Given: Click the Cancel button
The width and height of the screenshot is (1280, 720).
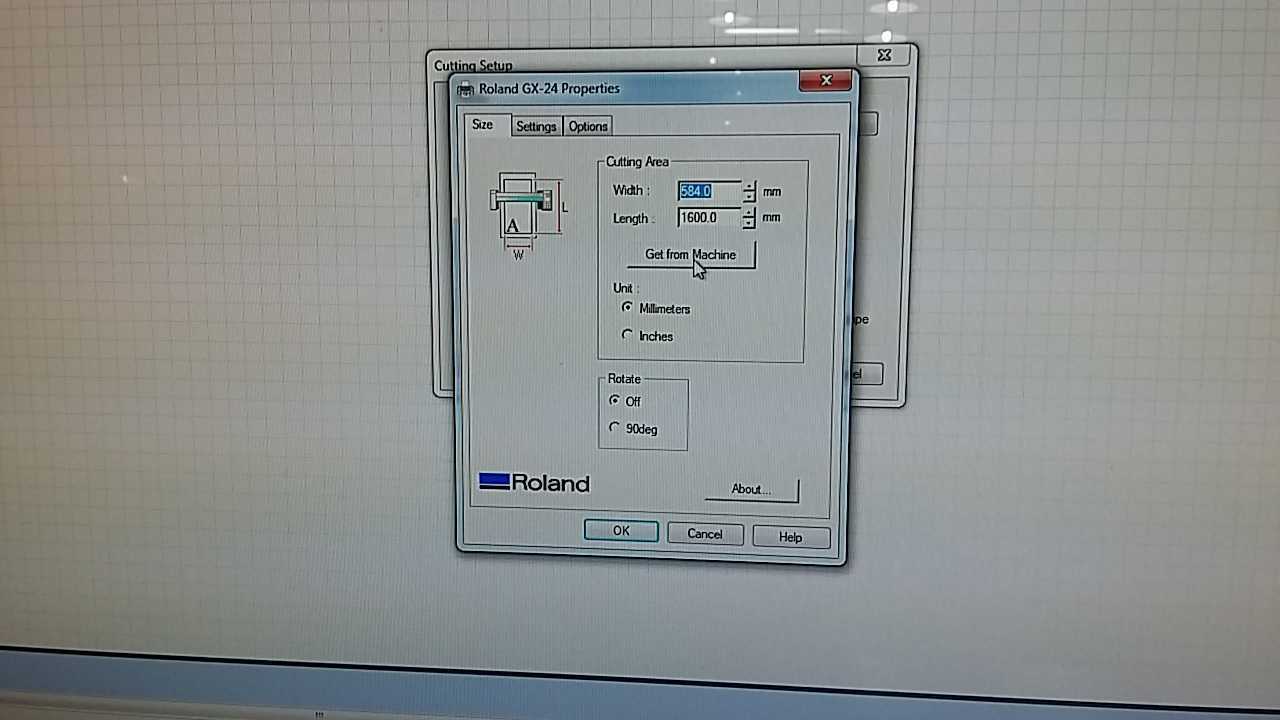Looking at the screenshot, I should pyautogui.click(x=704, y=534).
